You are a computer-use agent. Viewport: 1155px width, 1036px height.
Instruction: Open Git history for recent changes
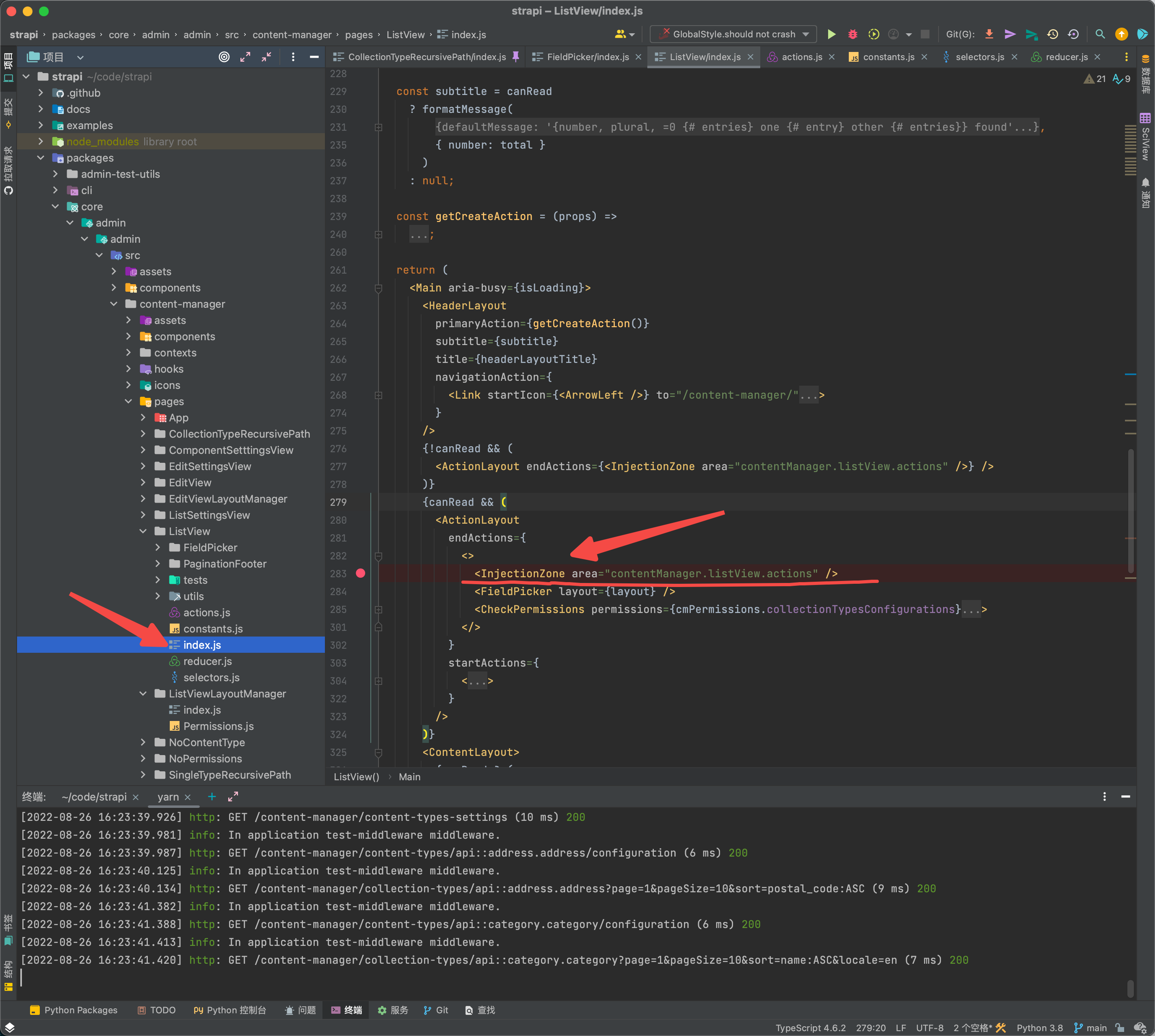pos(1052,34)
